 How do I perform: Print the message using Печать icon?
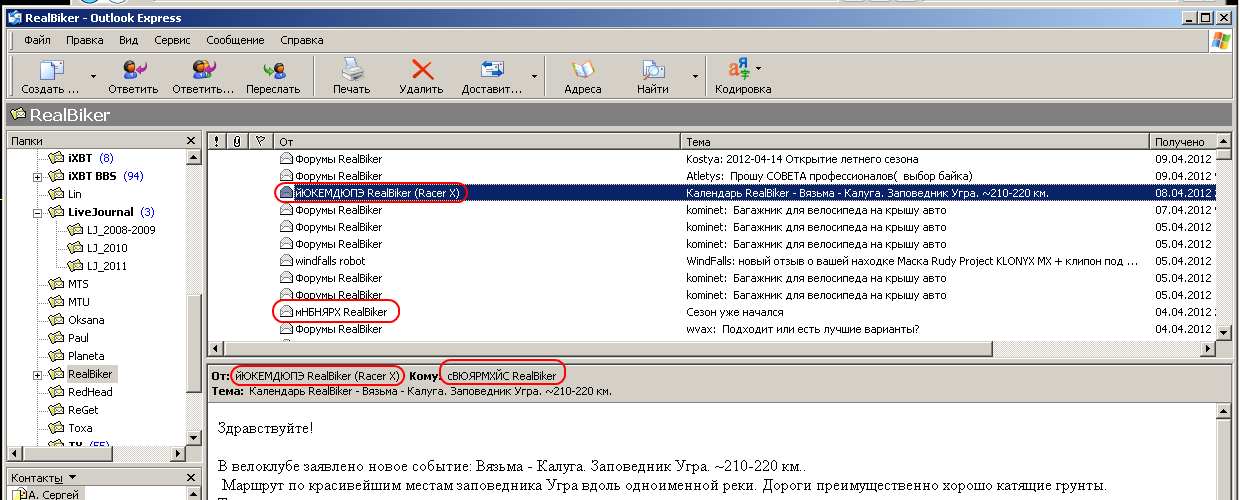coord(351,70)
